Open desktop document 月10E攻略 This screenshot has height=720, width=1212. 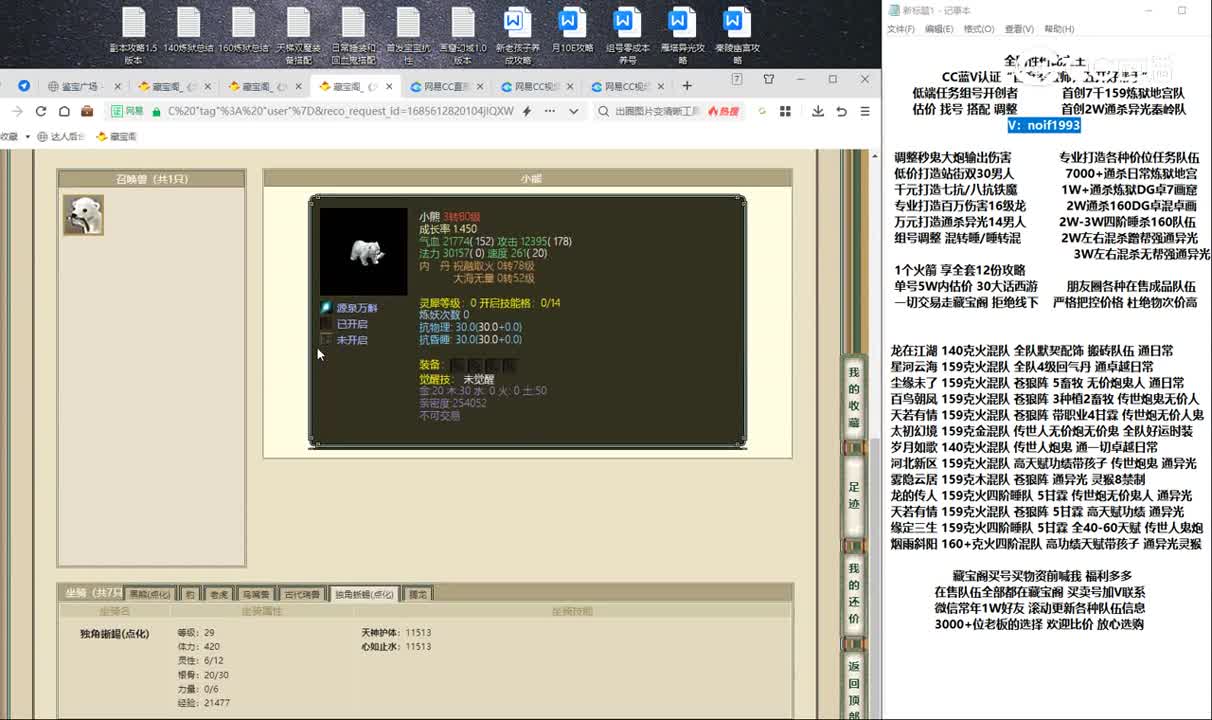coord(571,31)
